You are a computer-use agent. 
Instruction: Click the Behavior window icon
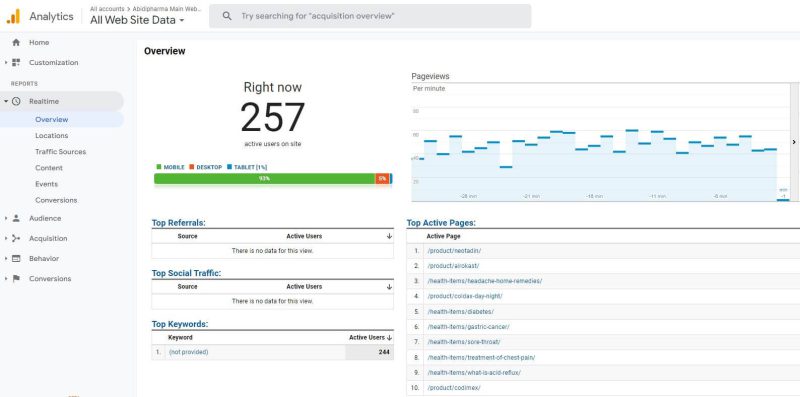coord(16,258)
